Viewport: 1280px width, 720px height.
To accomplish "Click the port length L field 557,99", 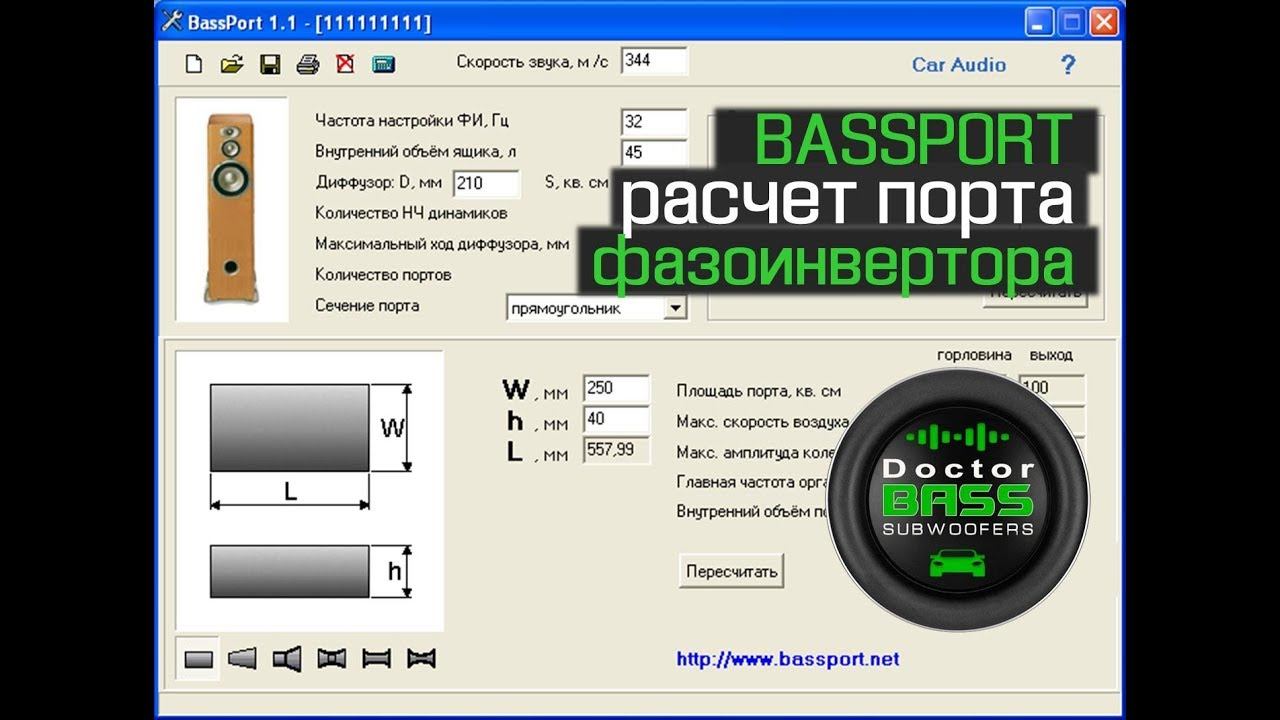I will (616, 450).
